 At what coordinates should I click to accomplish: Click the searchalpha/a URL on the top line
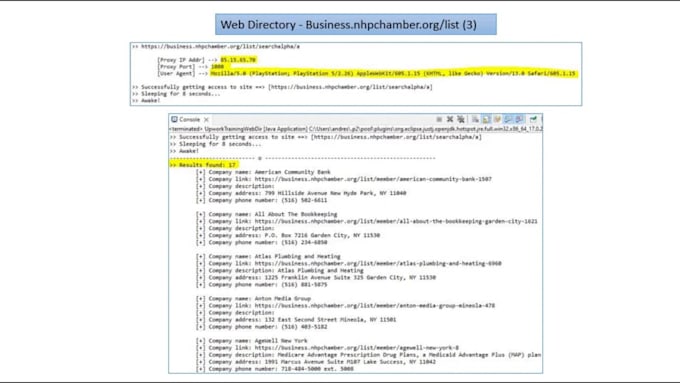pos(220,46)
